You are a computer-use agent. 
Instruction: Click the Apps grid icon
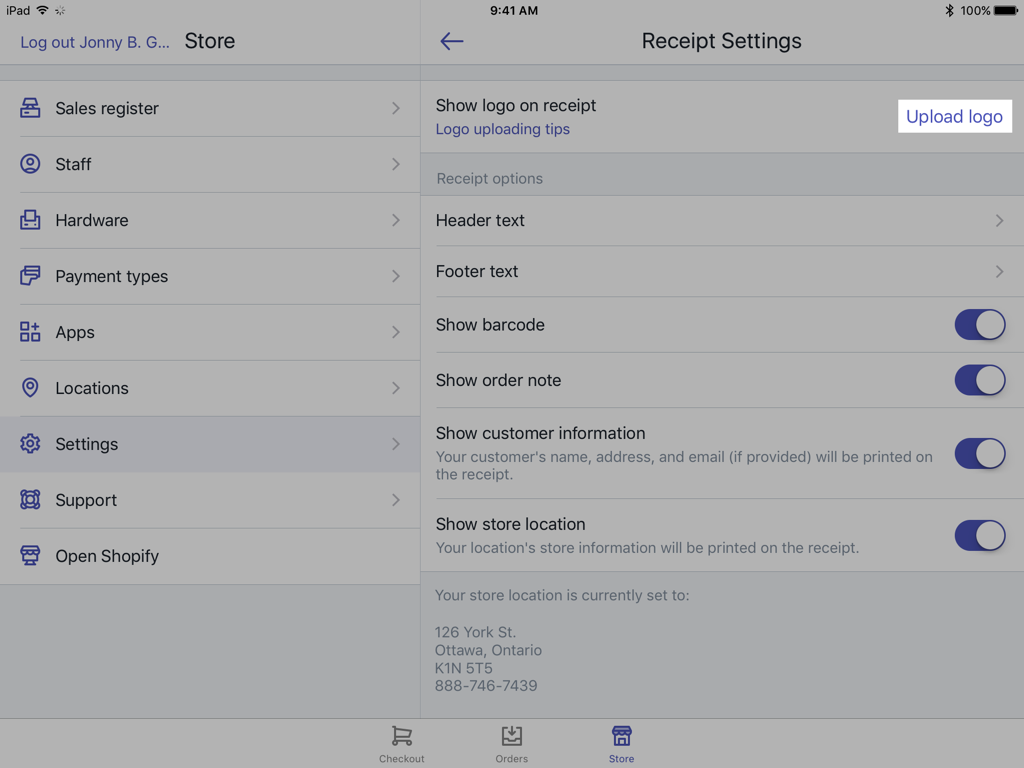(x=30, y=332)
